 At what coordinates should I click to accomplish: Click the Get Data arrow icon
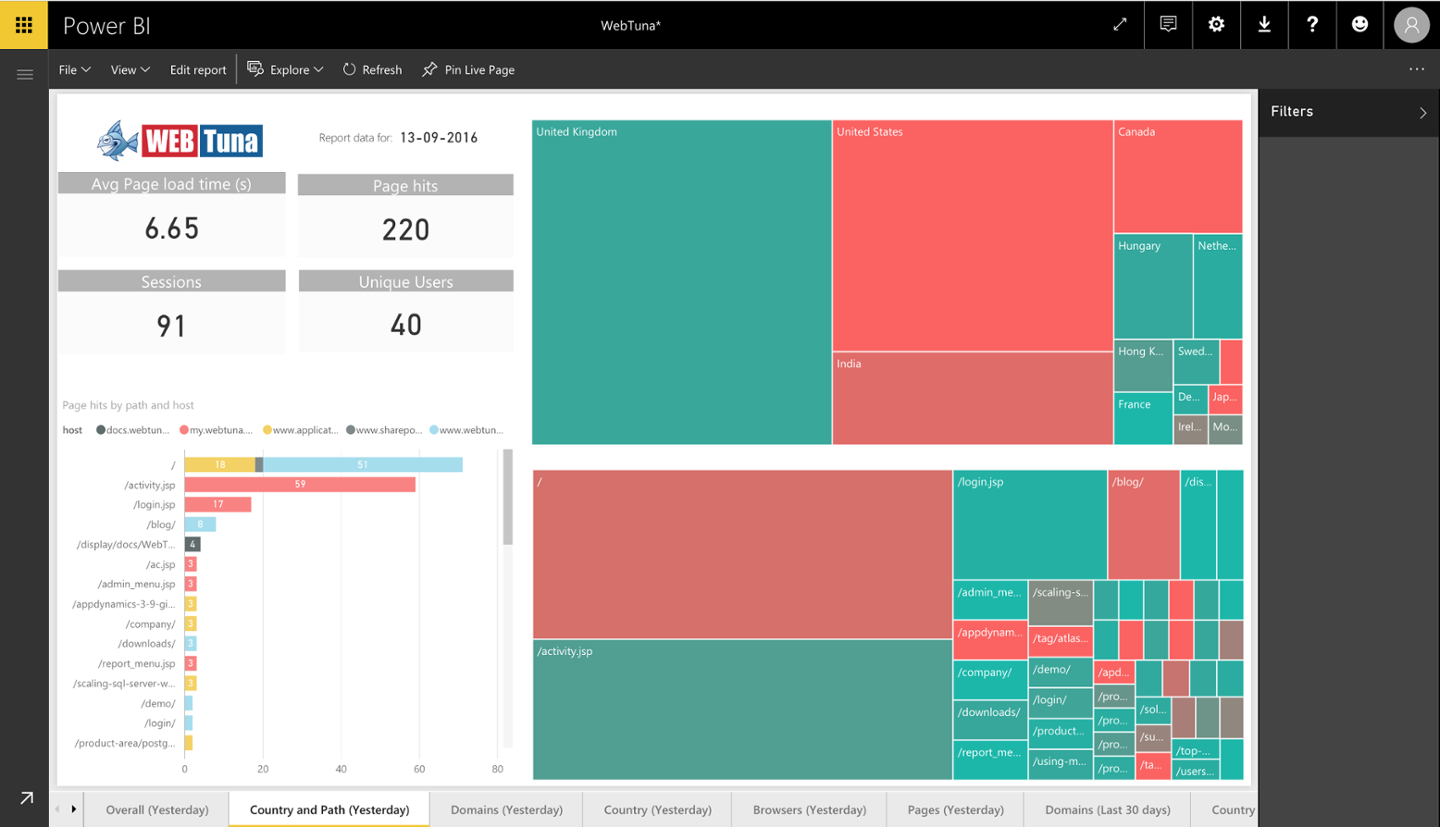point(26,797)
